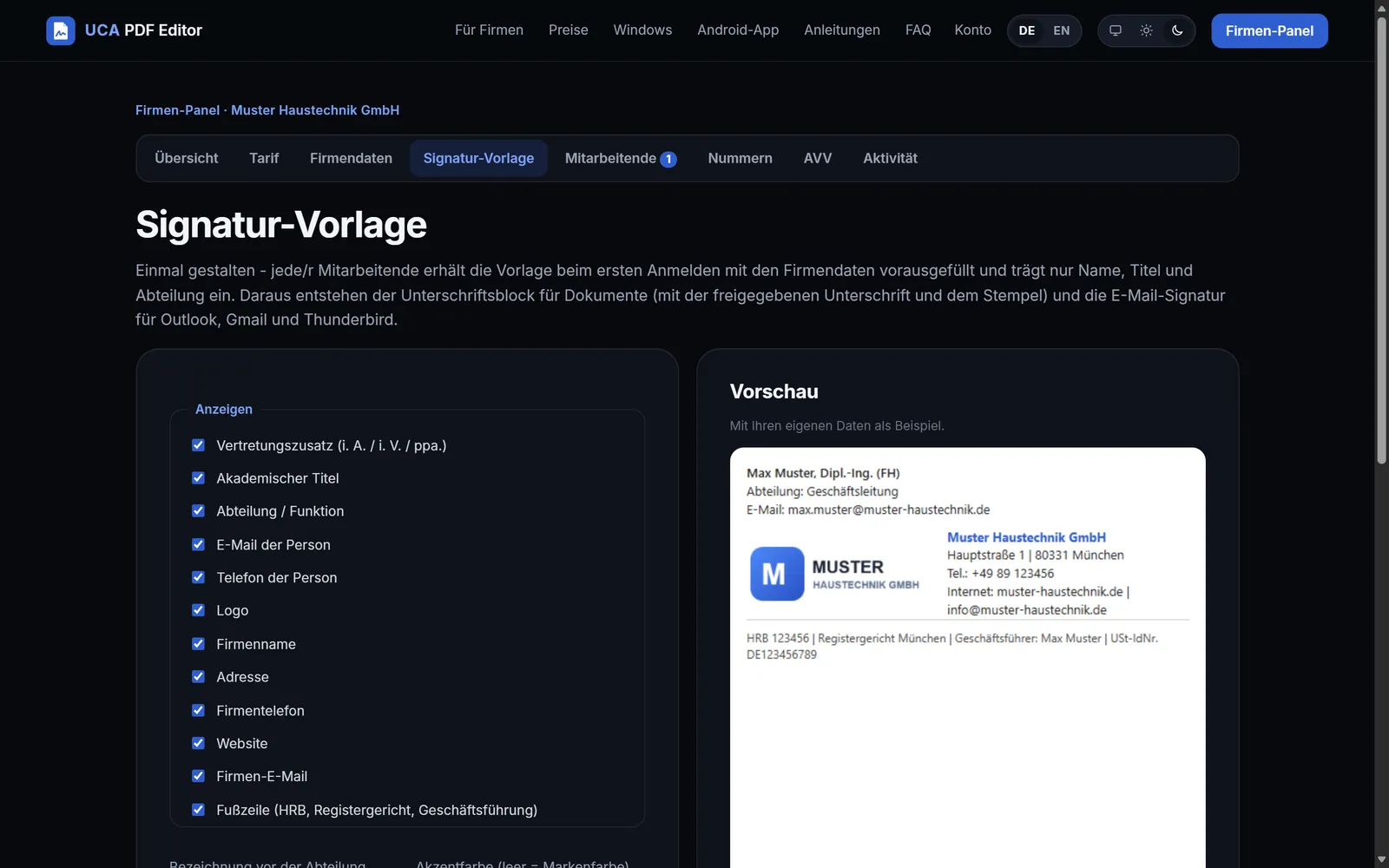Uncheck the Fußzeile checkbox
The image size is (1389, 868).
click(198, 810)
